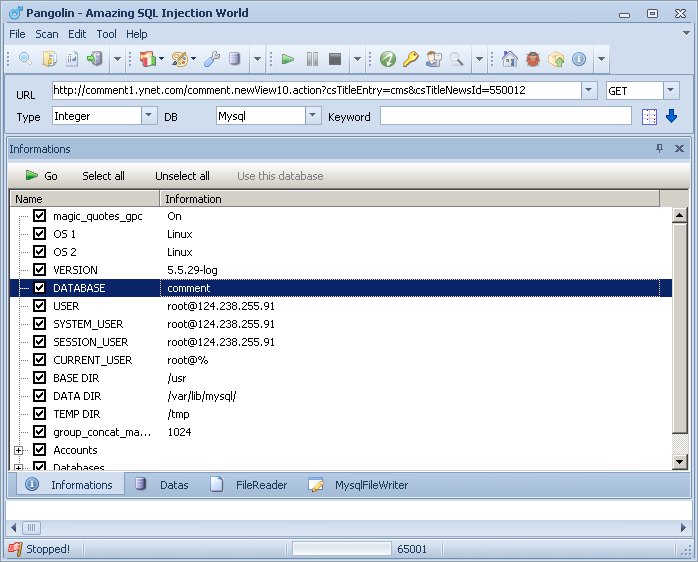Click the Go button
The image size is (698, 562).
click(42, 176)
